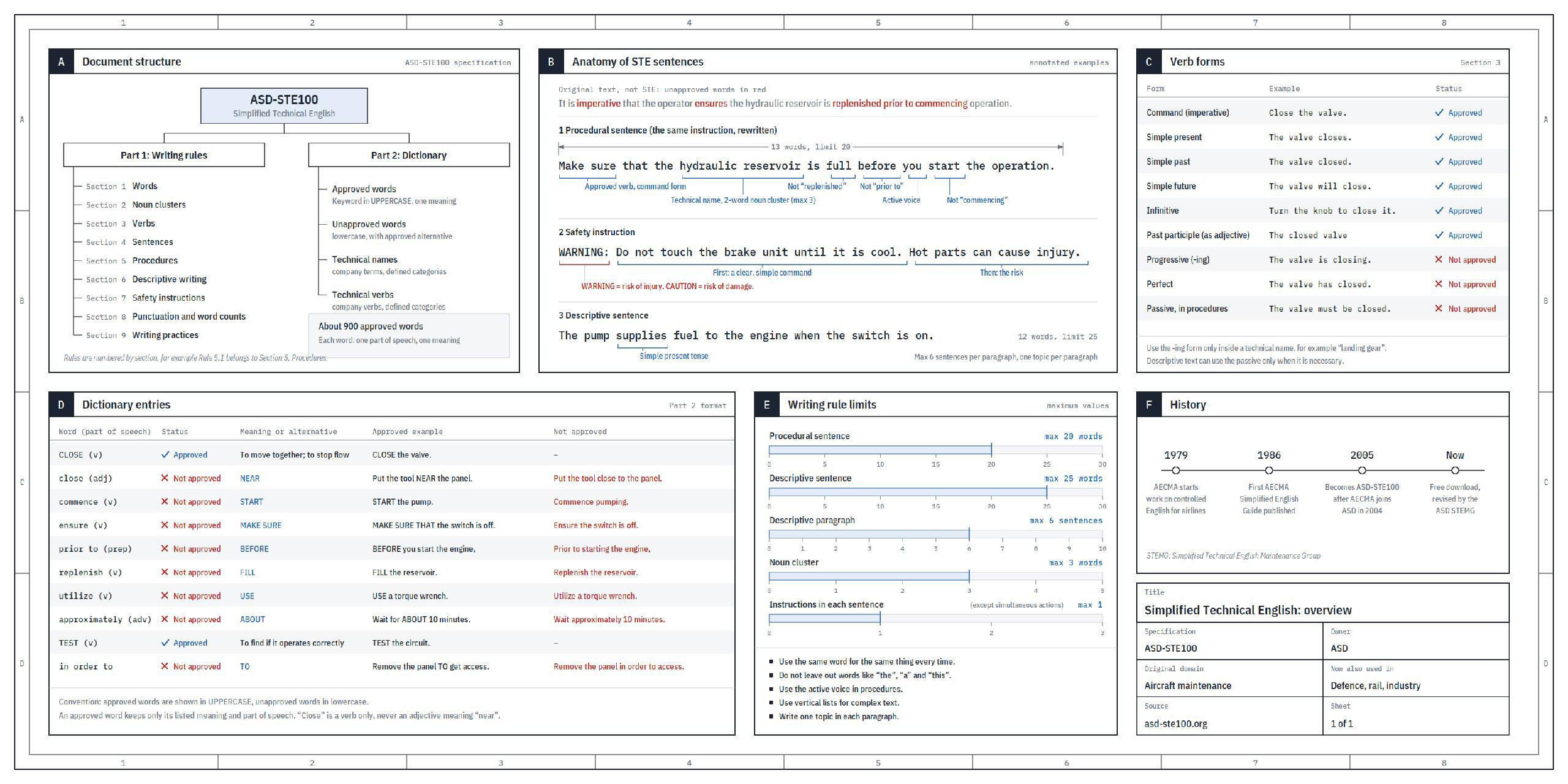Image resolution: width=1568 pixels, height=784 pixels.
Task: Select the 1979 marker on History timeline
Action: pyautogui.click(x=1176, y=470)
